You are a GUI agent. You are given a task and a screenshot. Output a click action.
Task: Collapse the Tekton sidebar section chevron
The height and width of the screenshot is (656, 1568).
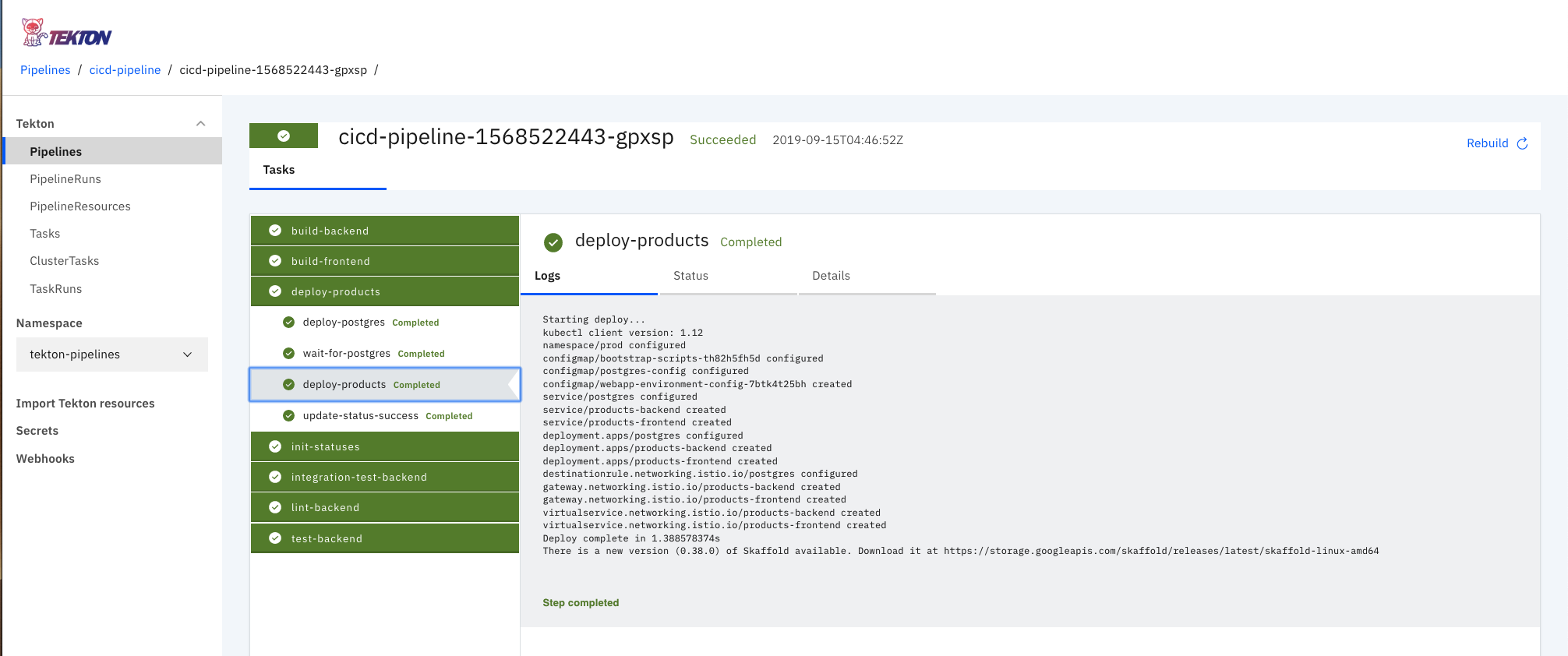pyautogui.click(x=200, y=124)
